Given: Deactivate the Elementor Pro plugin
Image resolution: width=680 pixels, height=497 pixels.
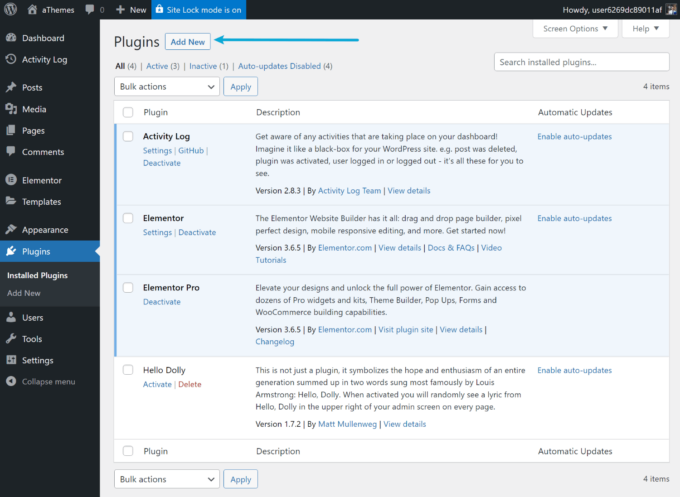Looking at the screenshot, I should pos(162,302).
